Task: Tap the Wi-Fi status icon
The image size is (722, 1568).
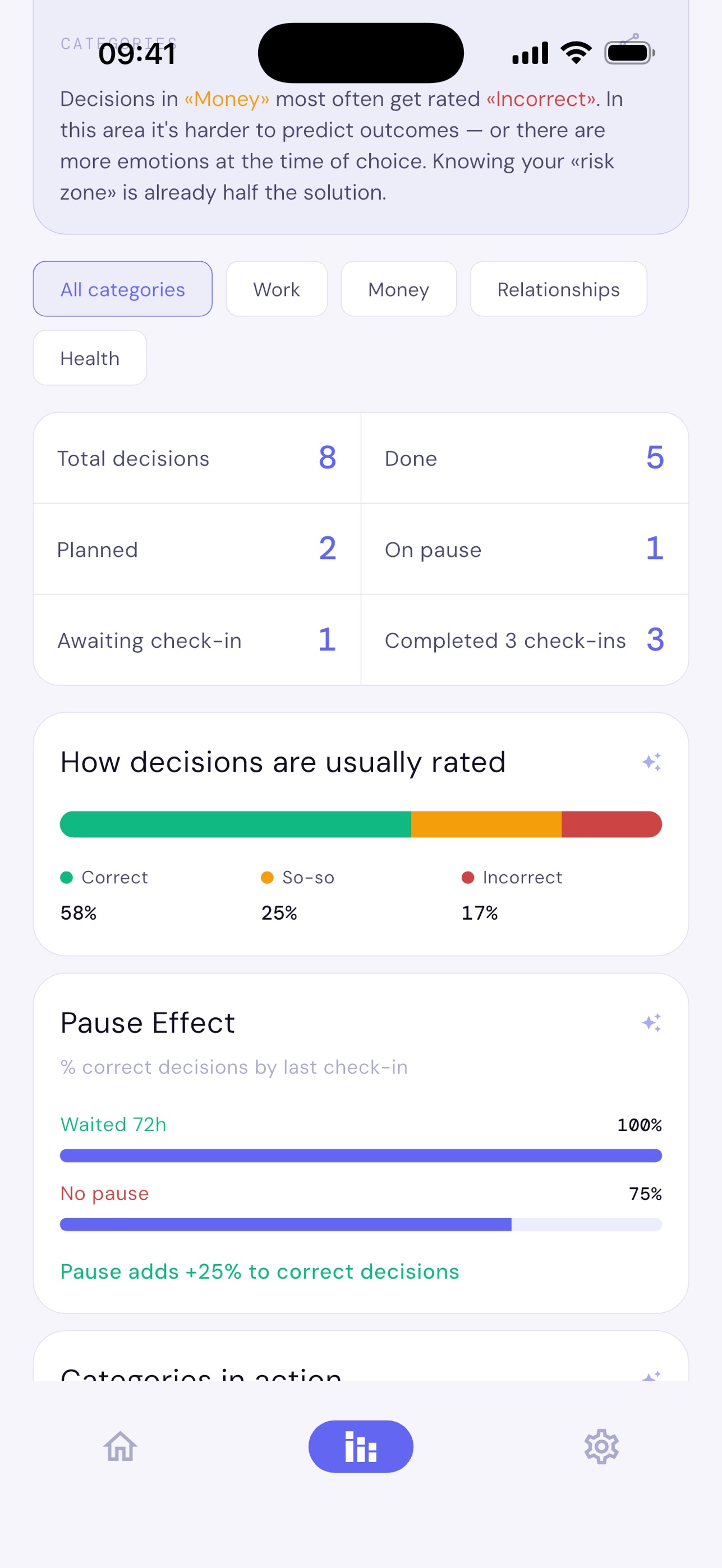Action: point(576,53)
